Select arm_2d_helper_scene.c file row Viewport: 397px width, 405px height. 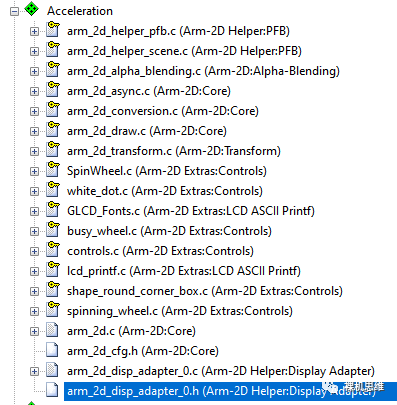pyautogui.click(x=184, y=51)
